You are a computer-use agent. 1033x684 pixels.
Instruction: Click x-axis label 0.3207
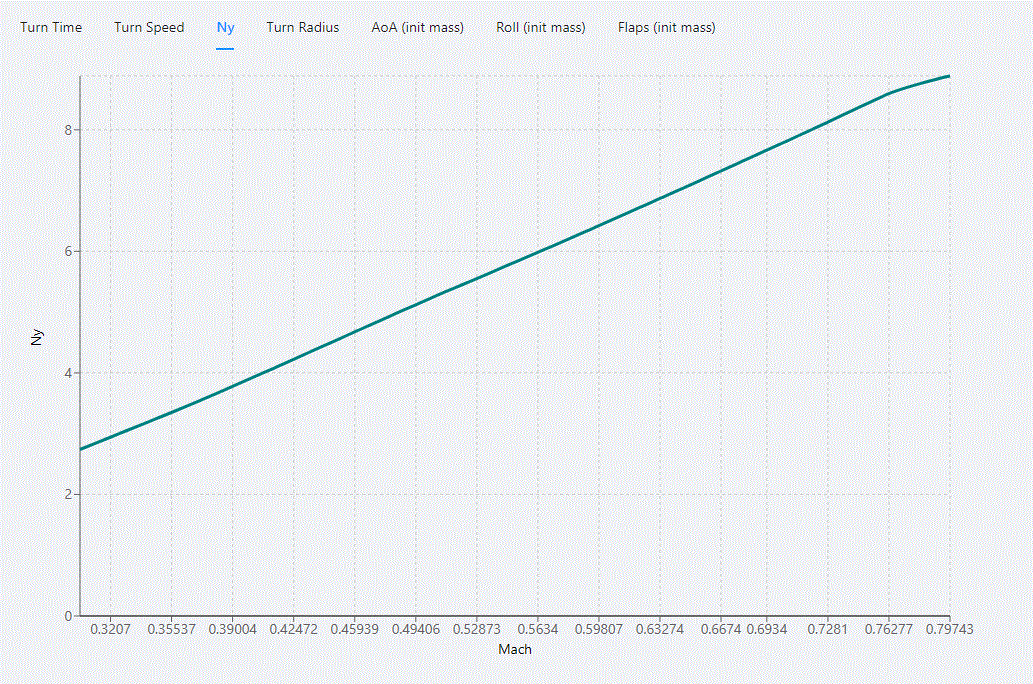pos(110,629)
